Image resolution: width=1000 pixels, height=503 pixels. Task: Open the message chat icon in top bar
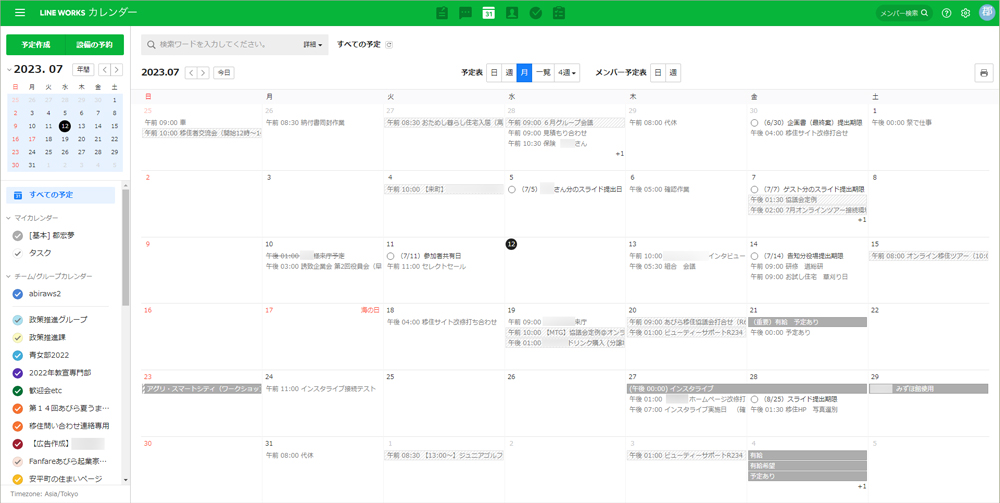[x=465, y=13]
